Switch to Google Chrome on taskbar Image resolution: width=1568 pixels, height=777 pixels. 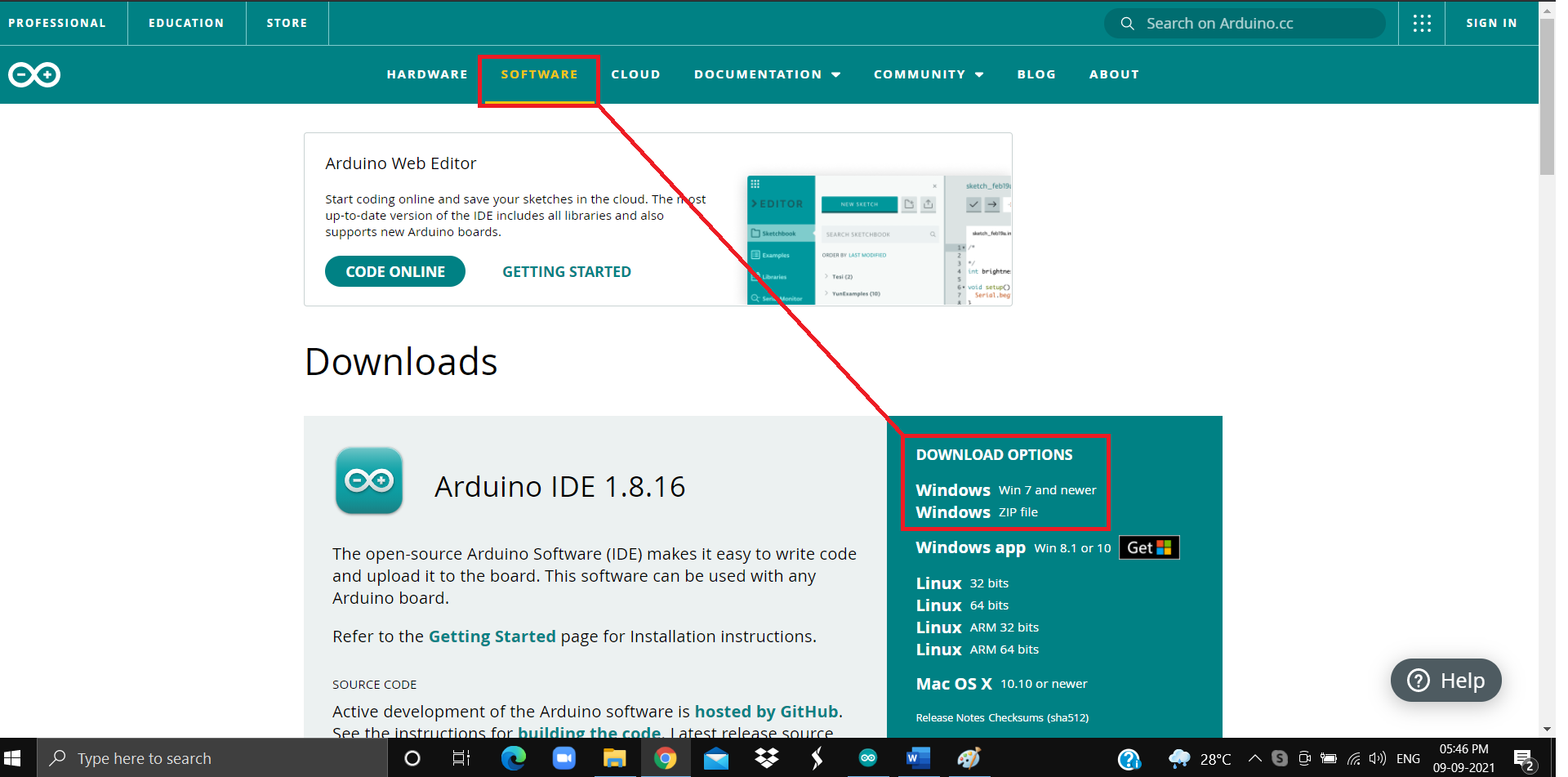[665, 758]
